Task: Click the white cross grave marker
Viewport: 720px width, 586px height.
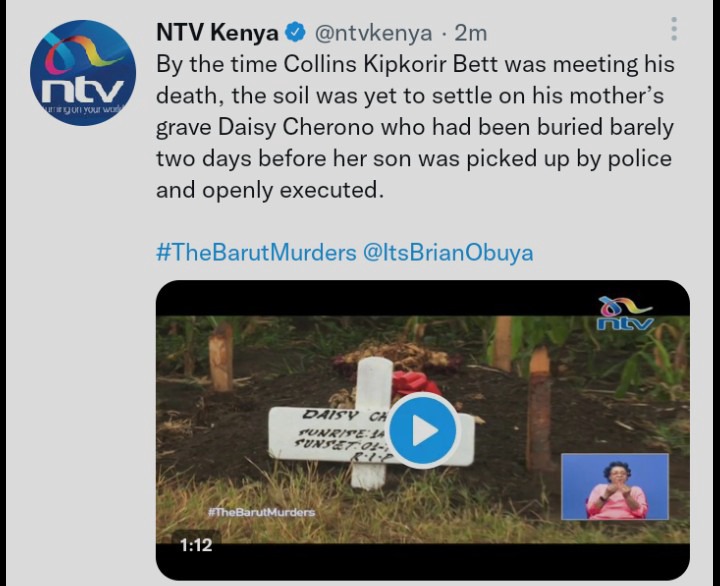Action: click(x=371, y=425)
